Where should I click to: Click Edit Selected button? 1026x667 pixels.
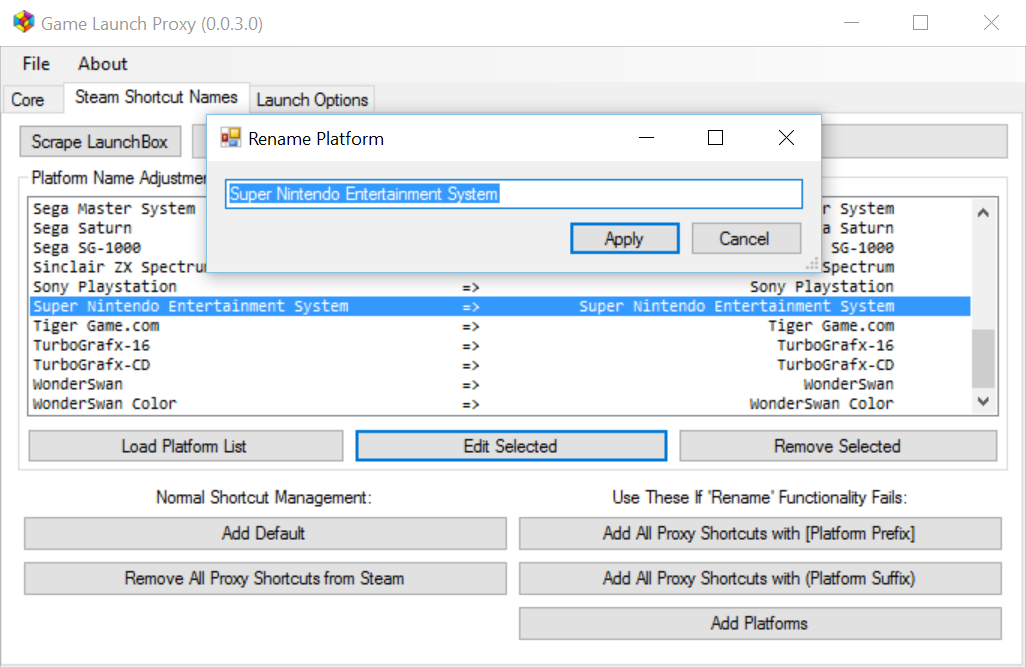coord(511,446)
